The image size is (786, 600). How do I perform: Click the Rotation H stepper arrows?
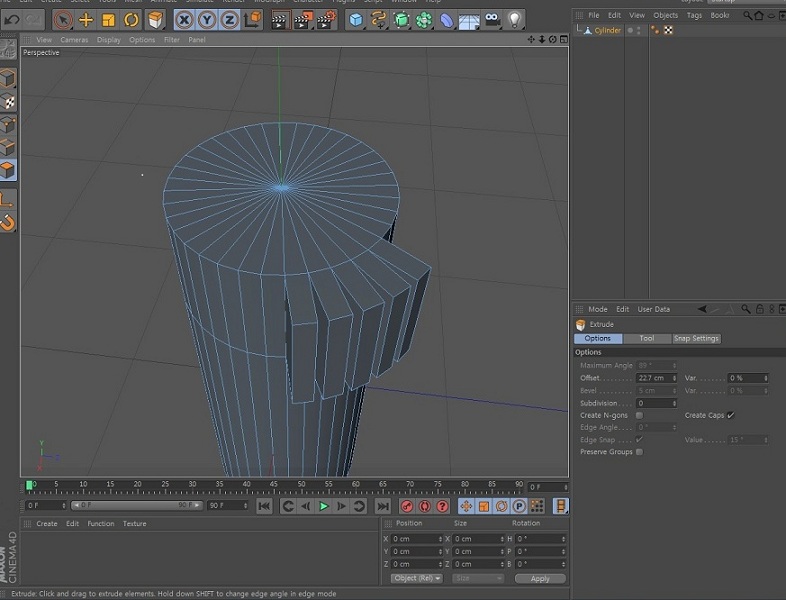point(563,539)
